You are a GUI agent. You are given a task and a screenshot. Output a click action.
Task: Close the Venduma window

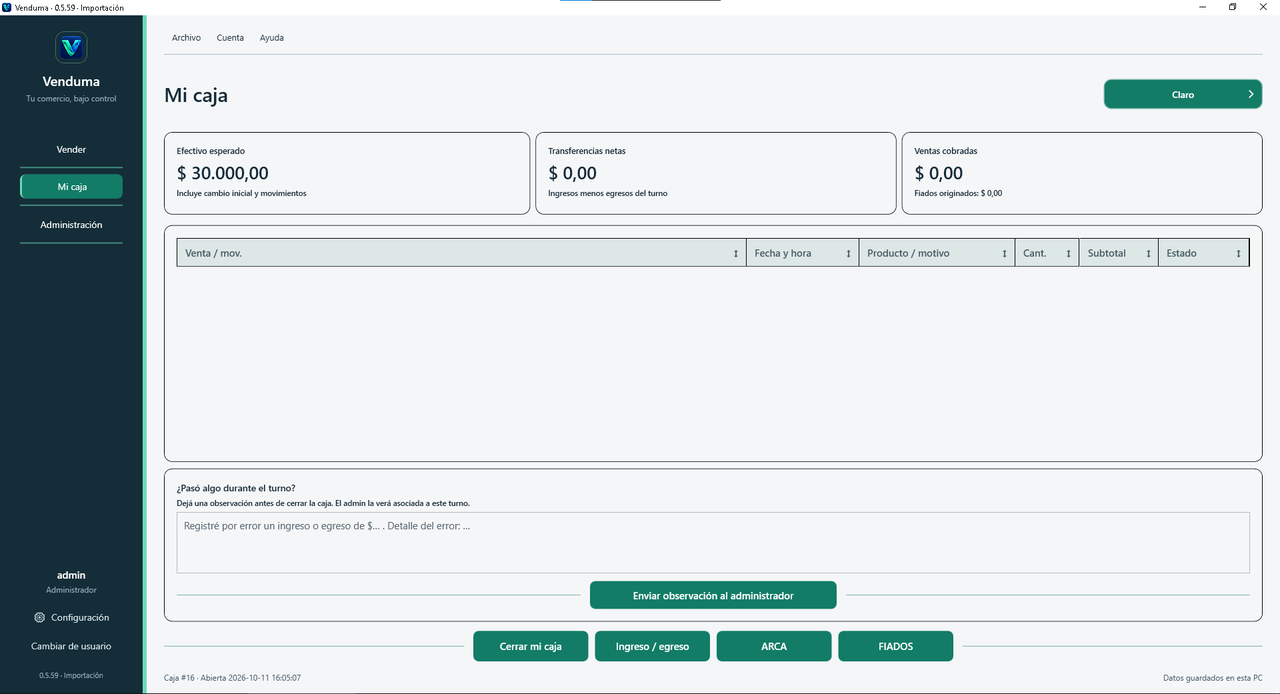click(x=1264, y=7)
